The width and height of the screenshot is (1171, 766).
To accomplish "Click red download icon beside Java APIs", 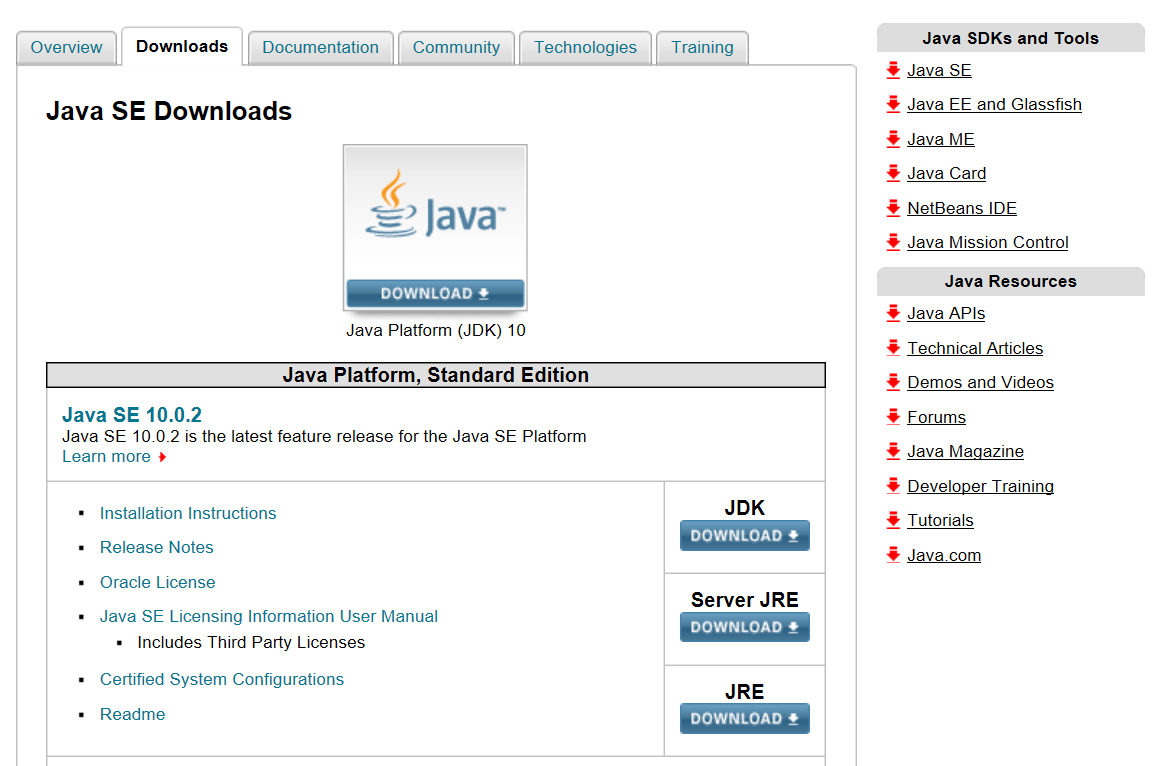I will pyautogui.click(x=893, y=314).
